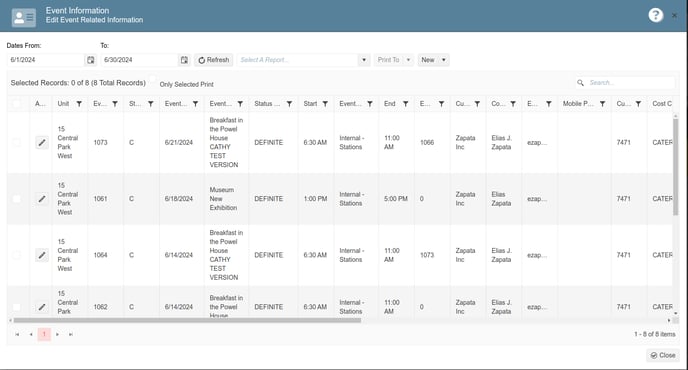Open filter for the Start column
Image resolution: width=688 pixels, height=370 pixels.
click(325, 104)
